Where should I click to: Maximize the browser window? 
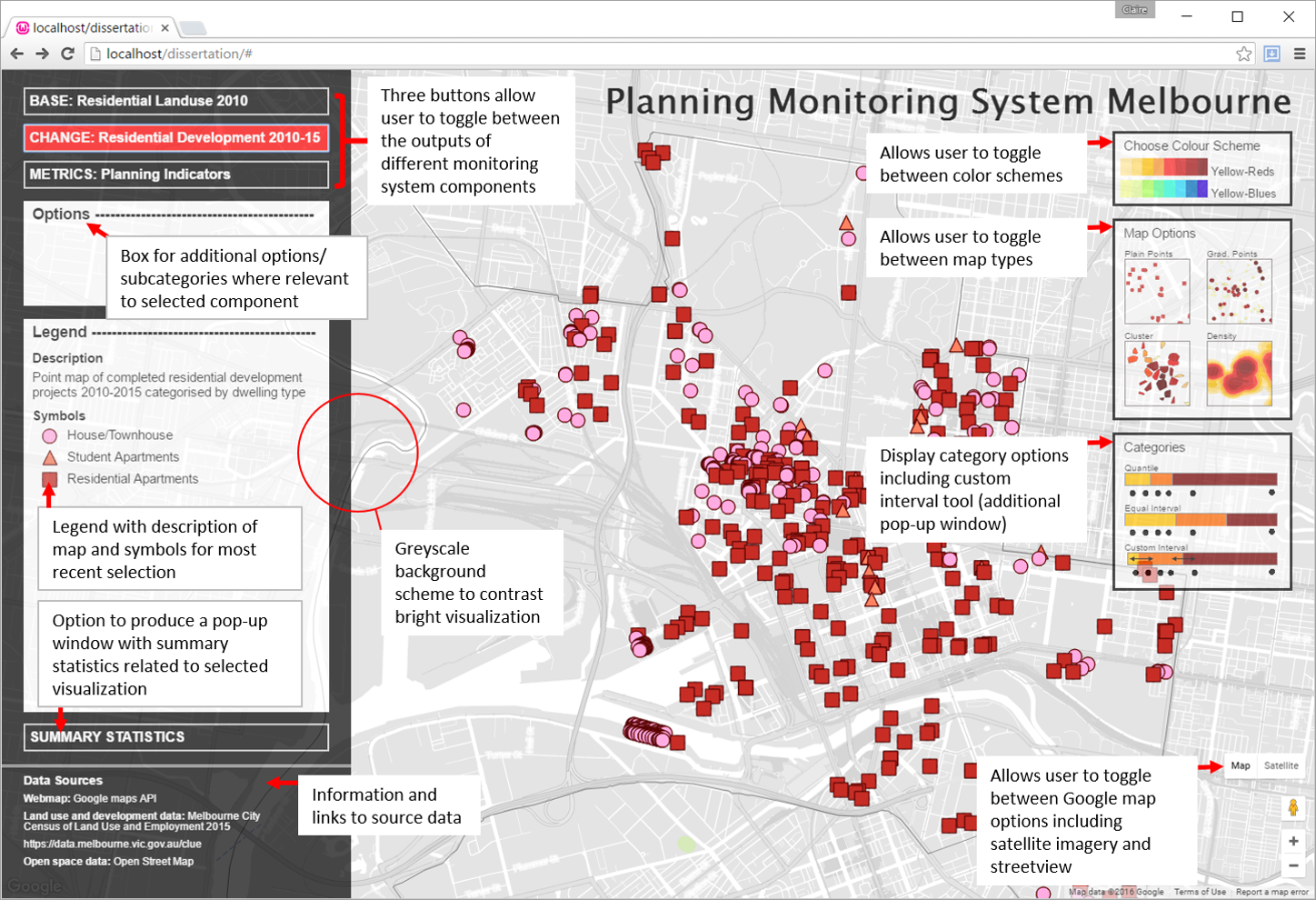(1237, 16)
